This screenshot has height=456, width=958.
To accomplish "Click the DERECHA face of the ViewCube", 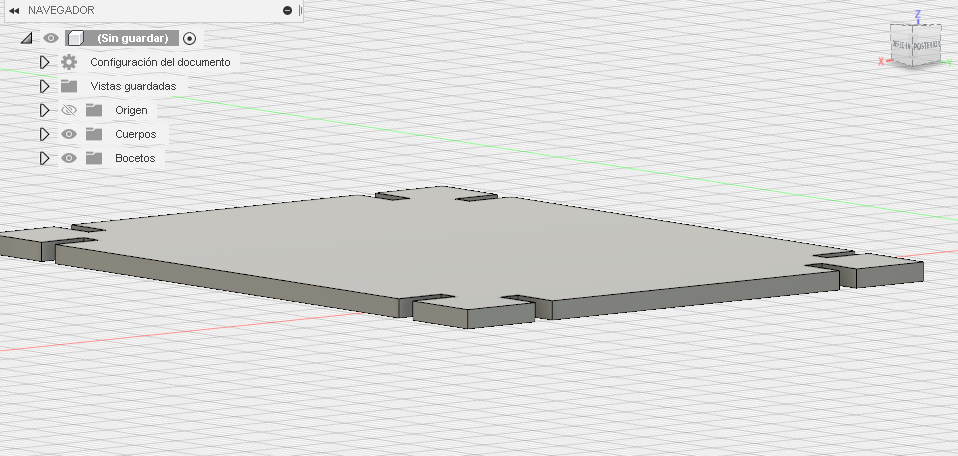I will 901,45.
